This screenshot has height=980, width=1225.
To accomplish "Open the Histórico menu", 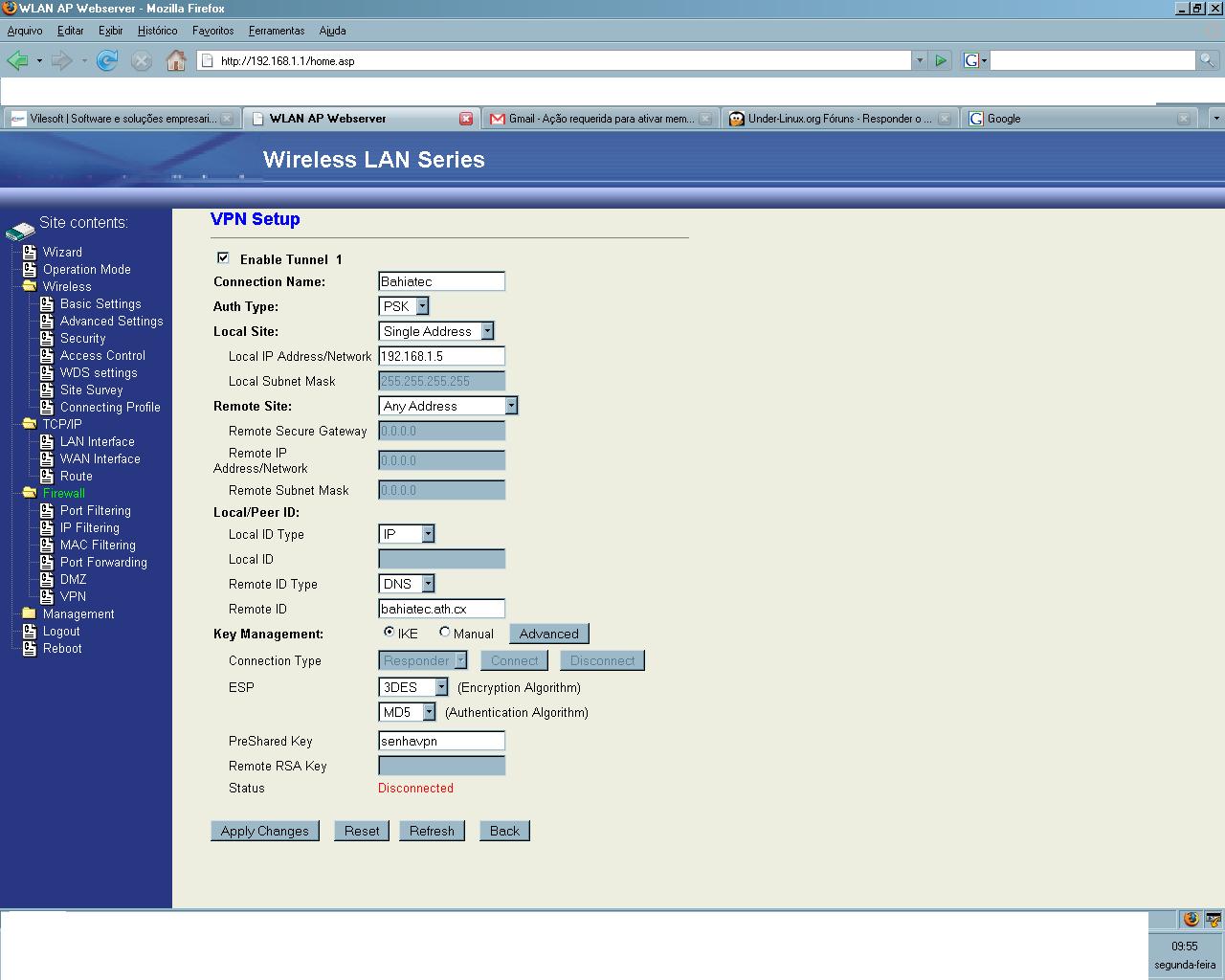I will coord(157,31).
